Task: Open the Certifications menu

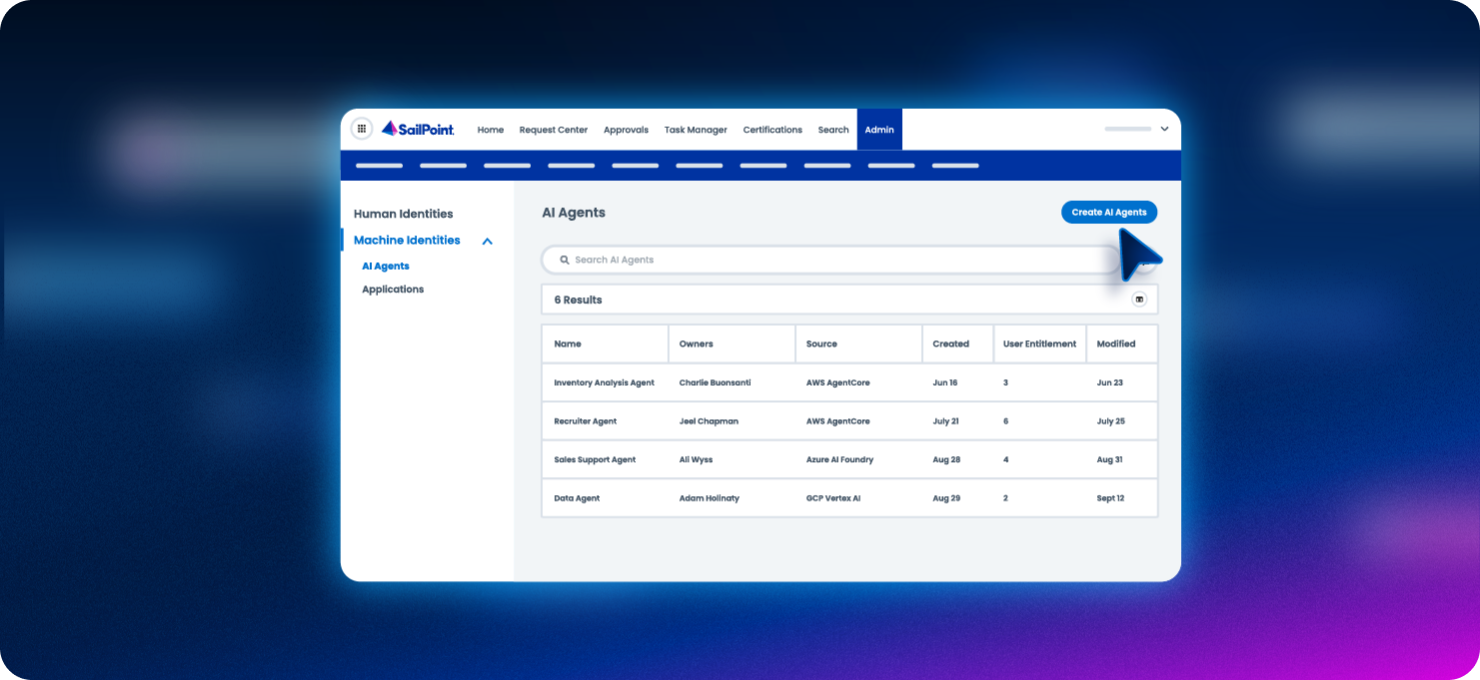Action: coord(772,130)
